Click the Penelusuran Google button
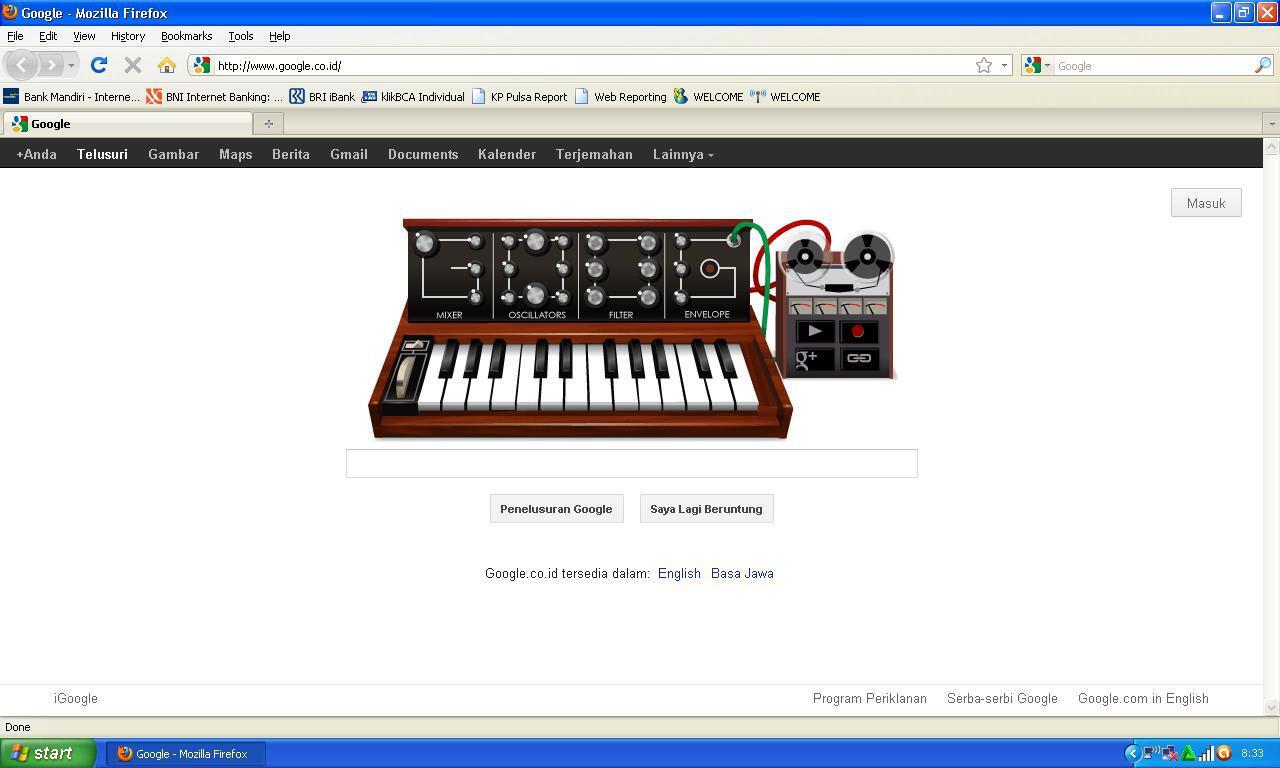 click(x=556, y=509)
